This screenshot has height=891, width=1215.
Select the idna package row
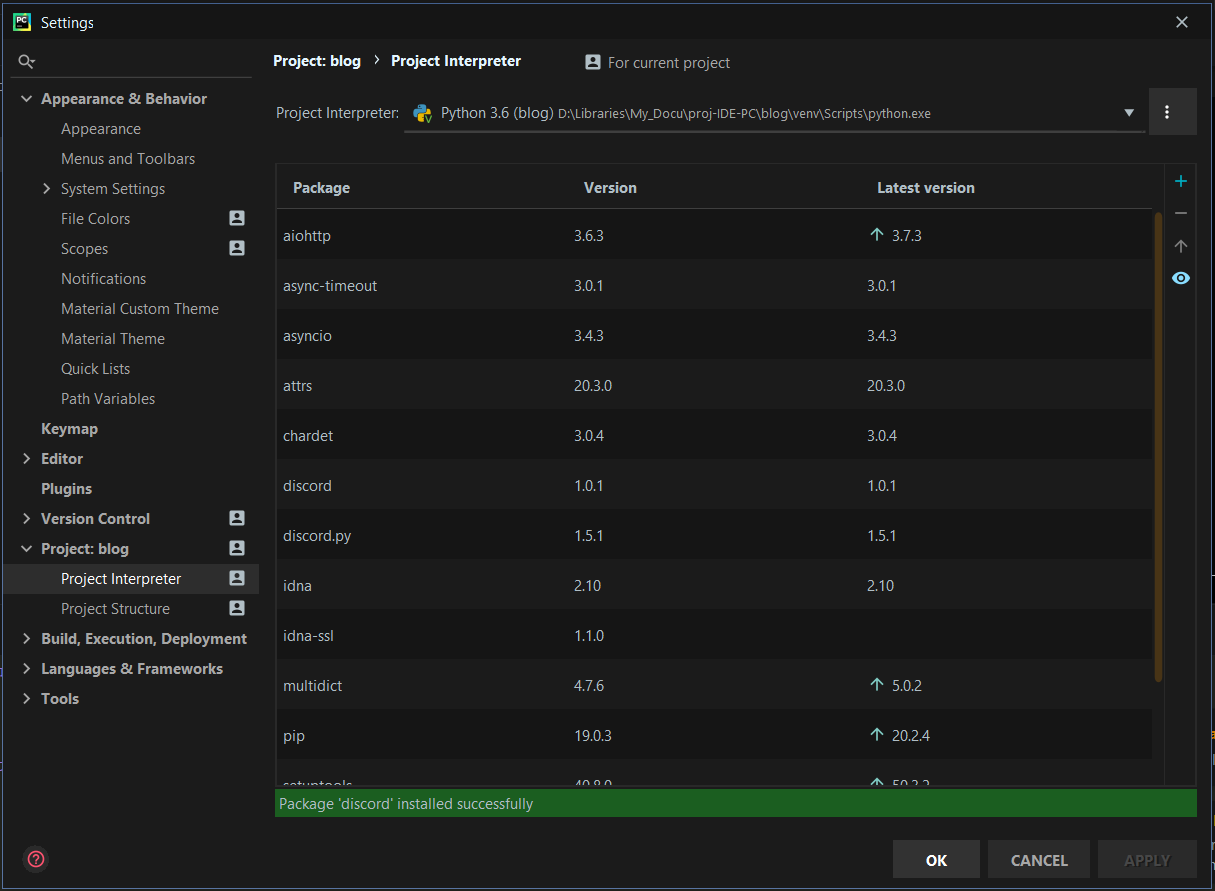pos(714,585)
